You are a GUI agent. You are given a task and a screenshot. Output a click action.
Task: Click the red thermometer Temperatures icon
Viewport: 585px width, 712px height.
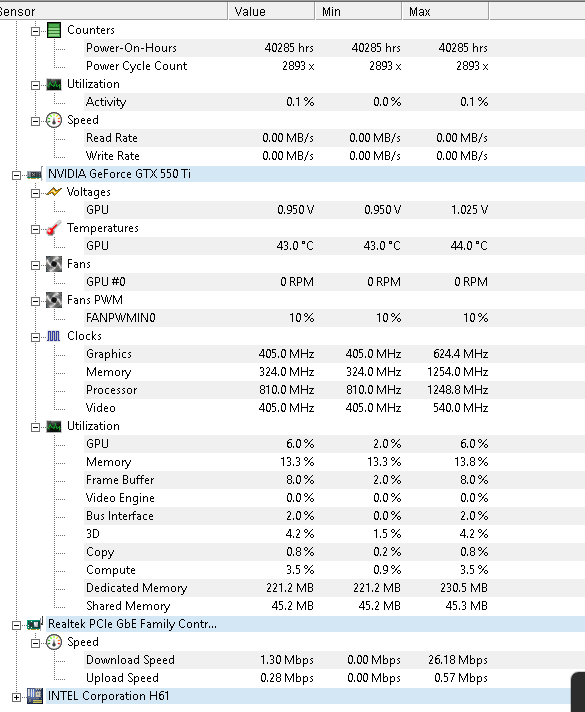tap(54, 228)
